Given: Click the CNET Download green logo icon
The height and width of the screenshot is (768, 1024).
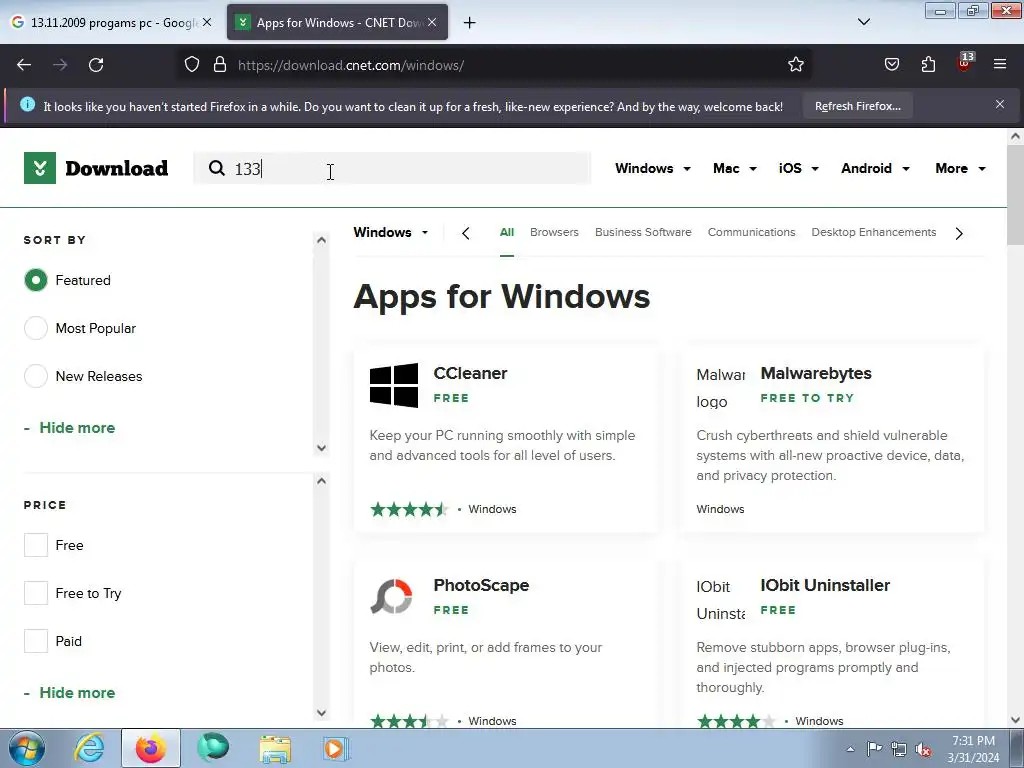Looking at the screenshot, I should (40, 168).
